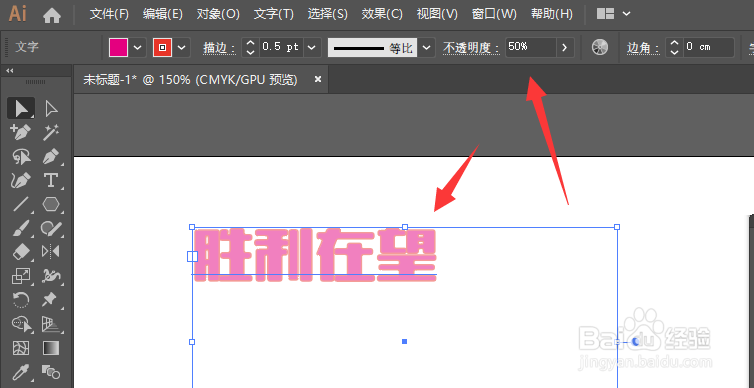Open the stroke weight dropdown arrow
The width and height of the screenshot is (754, 388).
312,47
